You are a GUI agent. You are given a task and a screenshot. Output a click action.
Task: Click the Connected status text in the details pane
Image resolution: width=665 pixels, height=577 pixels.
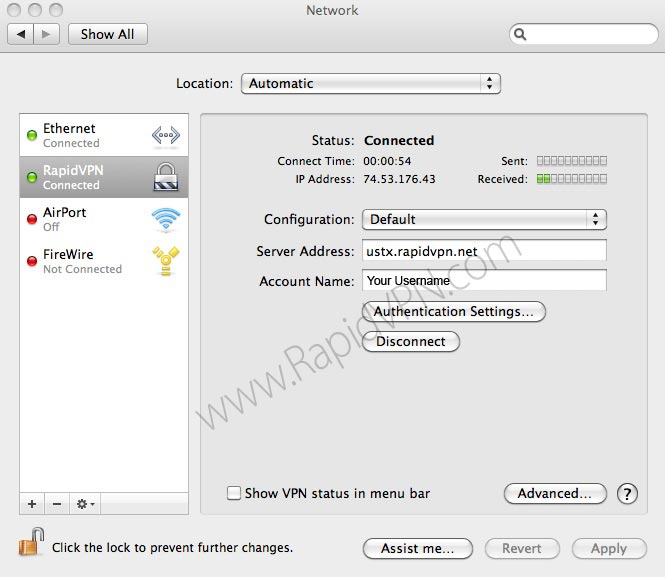coord(399,140)
